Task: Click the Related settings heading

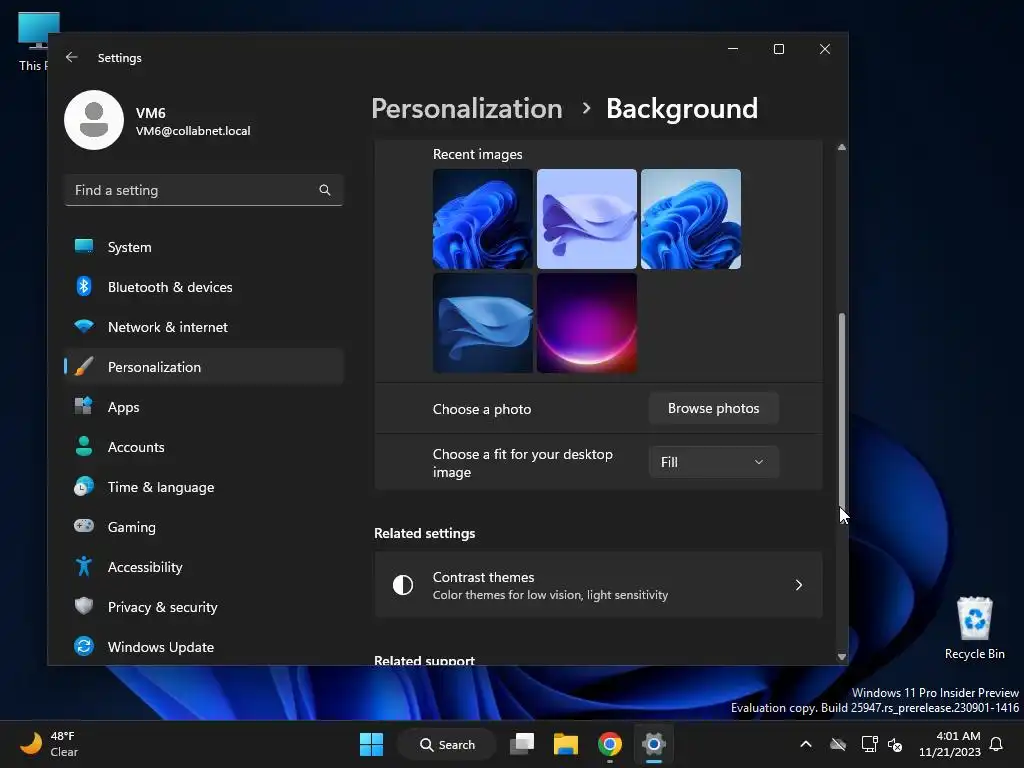Action: pos(424,534)
